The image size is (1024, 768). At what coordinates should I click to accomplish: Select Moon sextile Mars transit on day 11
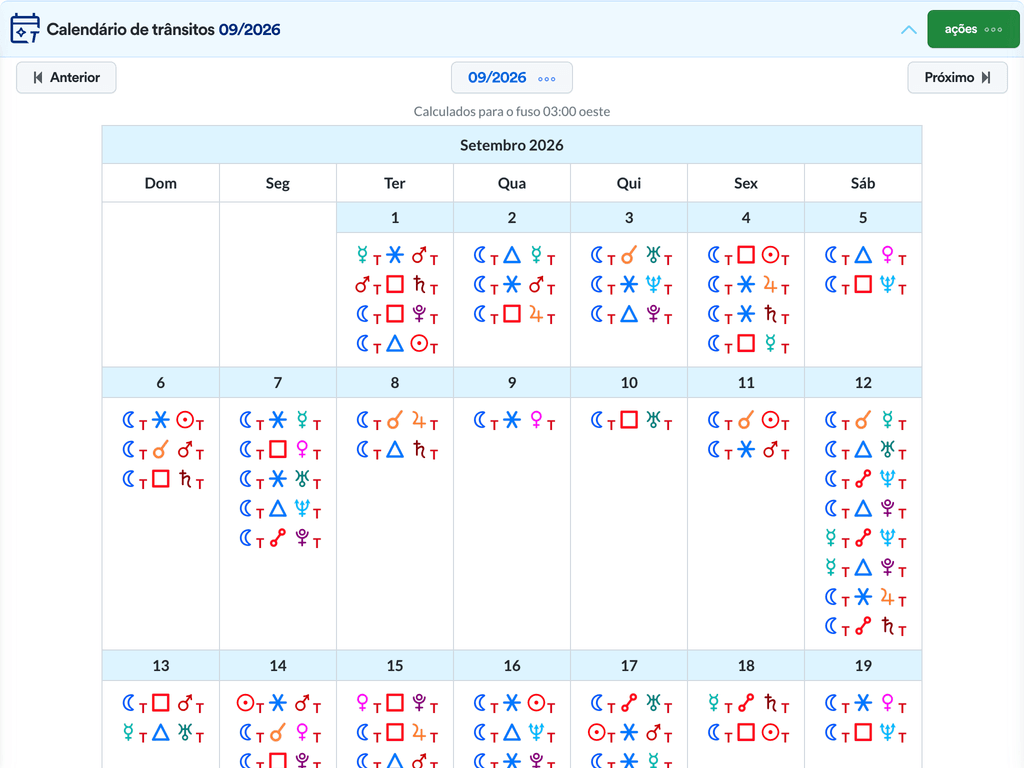(748, 450)
